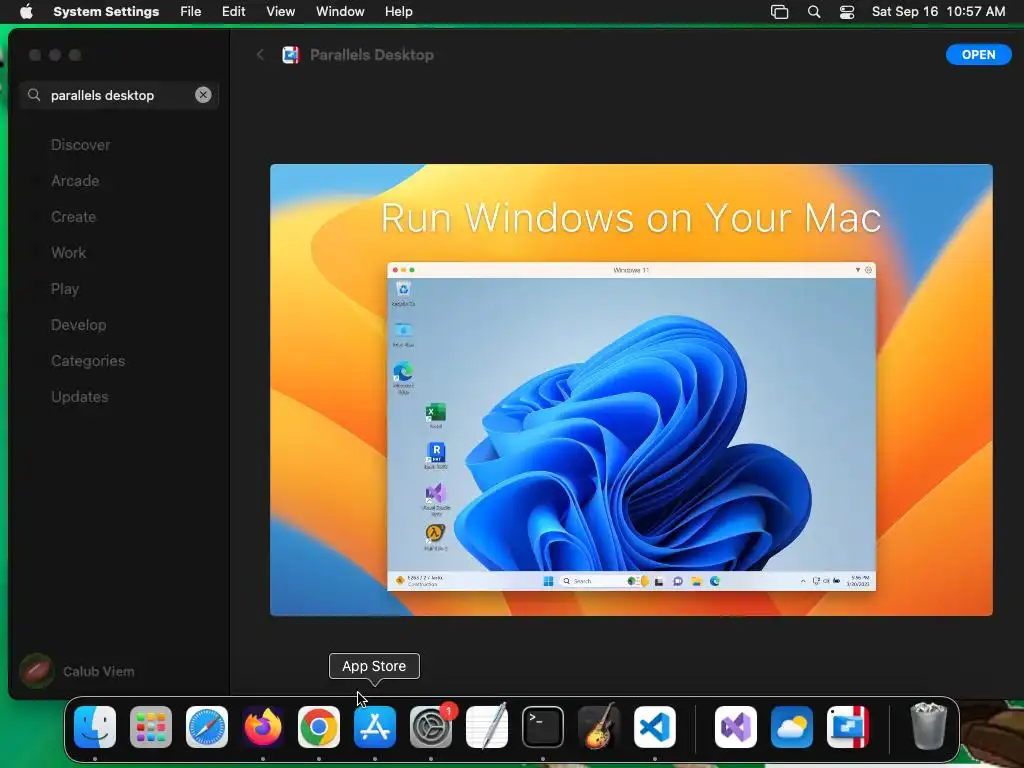This screenshot has height=768, width=1024.
Task: Click the Stage Manager menu bar icon
Action: (x=780, y=12)
